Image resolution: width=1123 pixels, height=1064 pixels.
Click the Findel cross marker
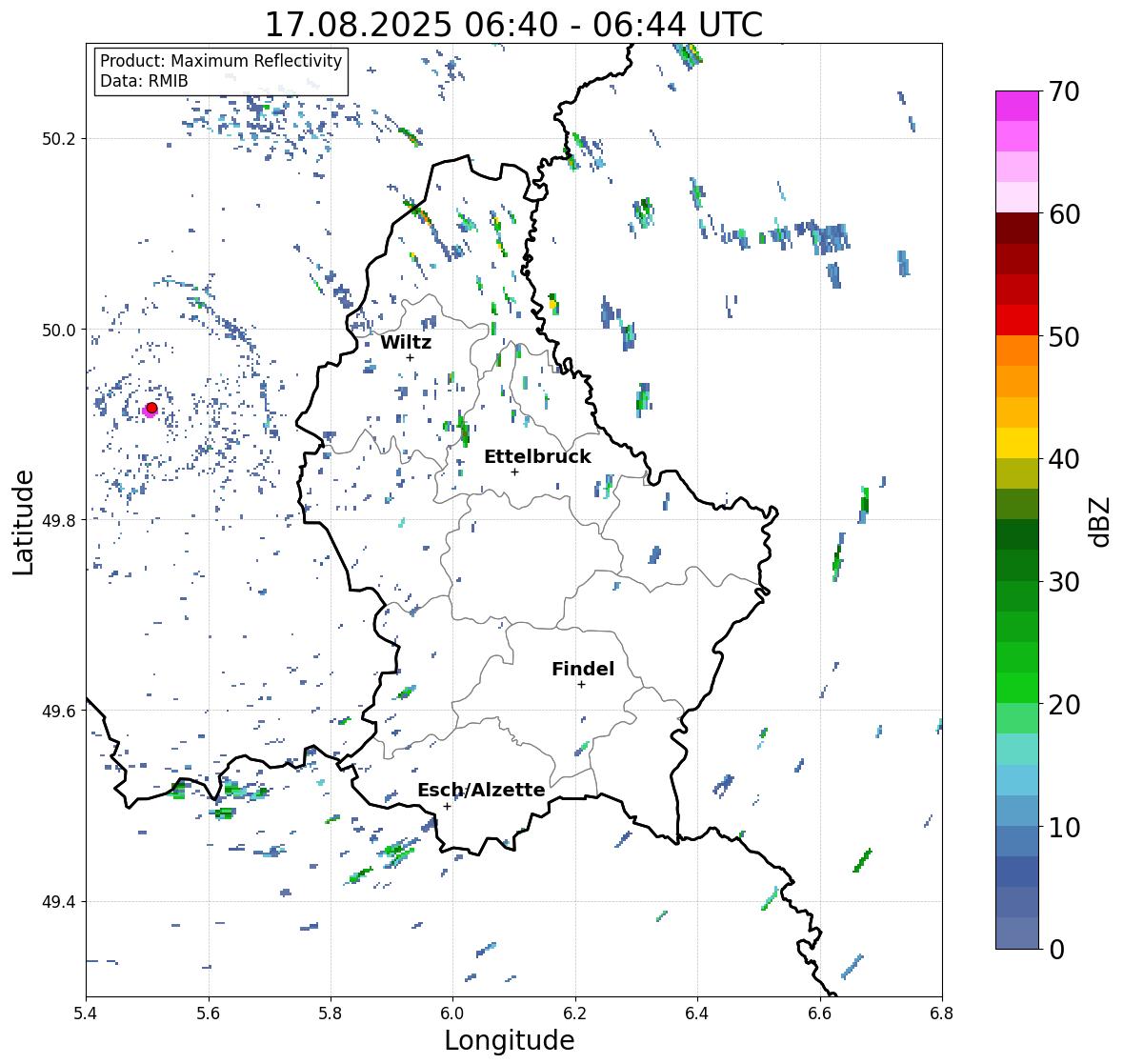point(582,685)
